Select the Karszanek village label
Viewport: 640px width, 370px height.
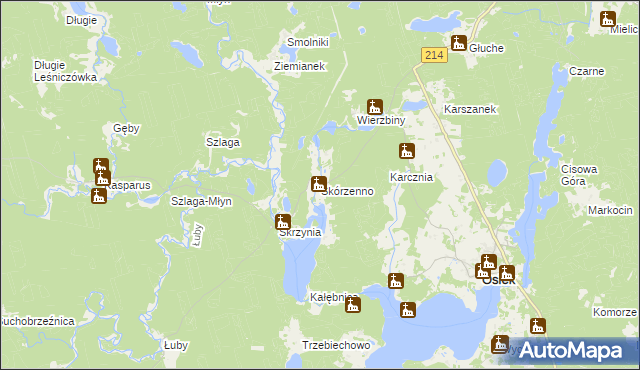(470, 109)
